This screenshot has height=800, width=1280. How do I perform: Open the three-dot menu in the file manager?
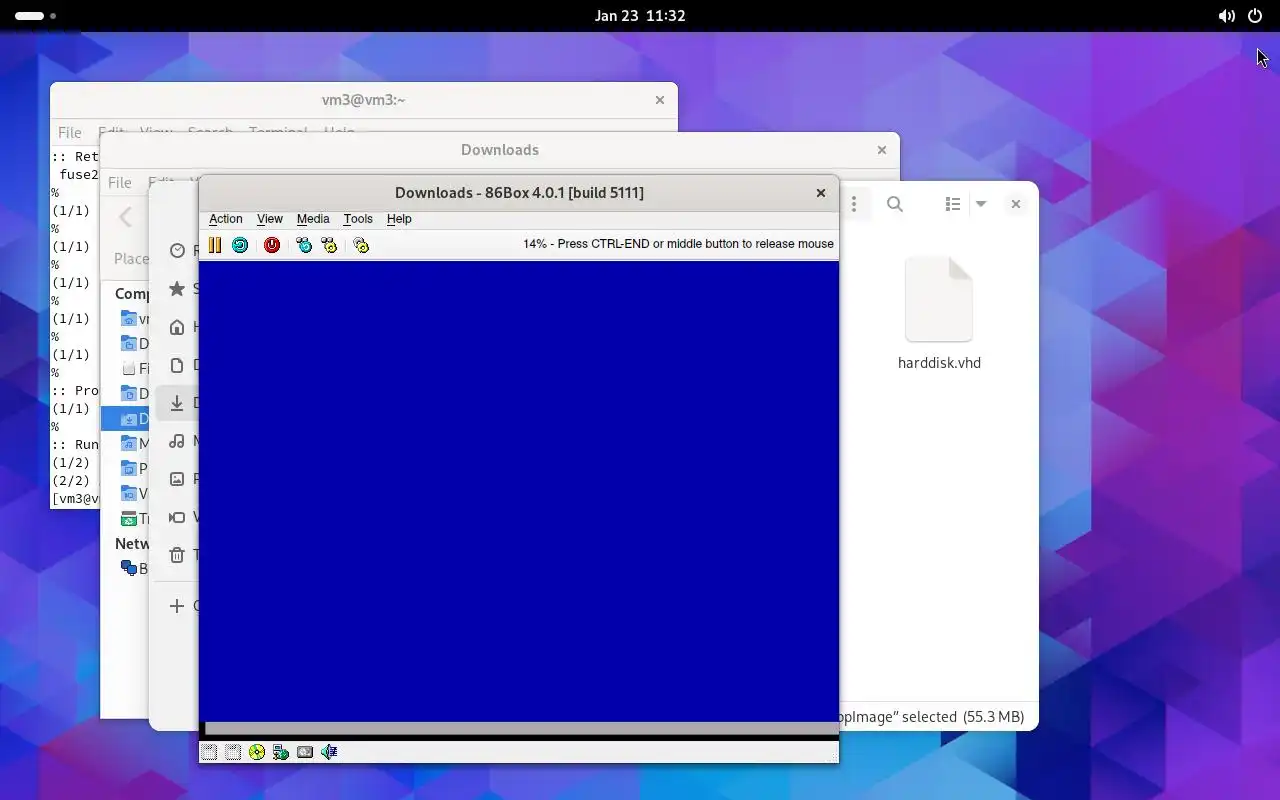click(854, 204)
